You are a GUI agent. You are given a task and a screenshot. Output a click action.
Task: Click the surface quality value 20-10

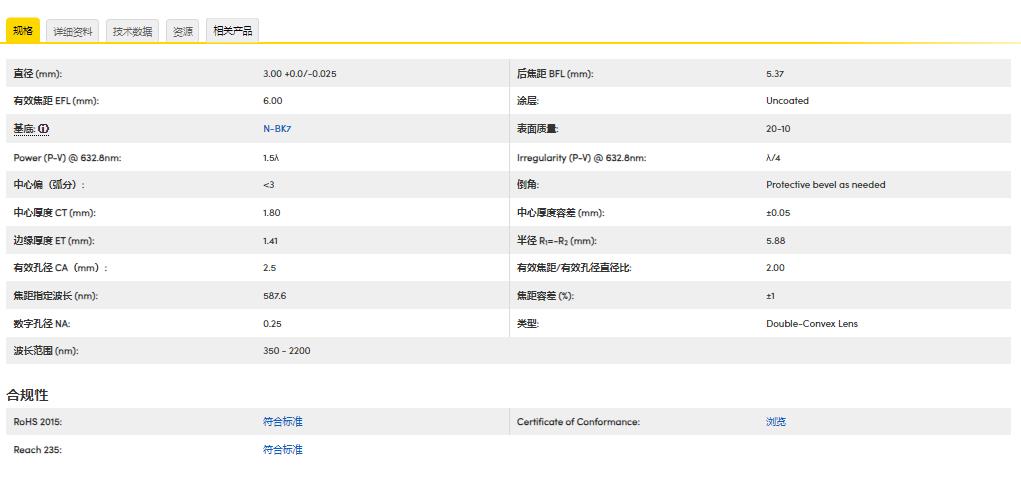point(778,129)
